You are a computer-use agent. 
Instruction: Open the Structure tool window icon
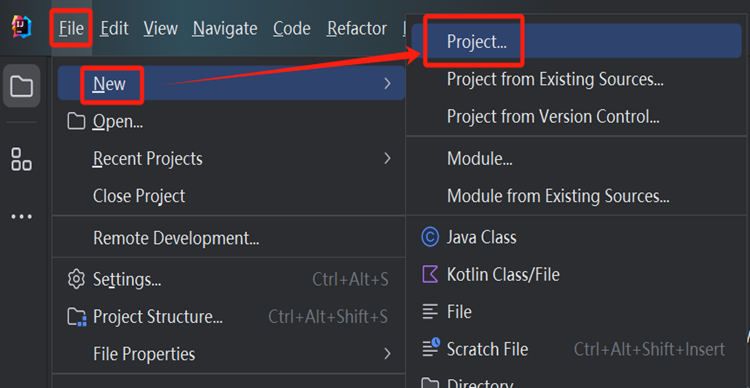click(22, 159)
